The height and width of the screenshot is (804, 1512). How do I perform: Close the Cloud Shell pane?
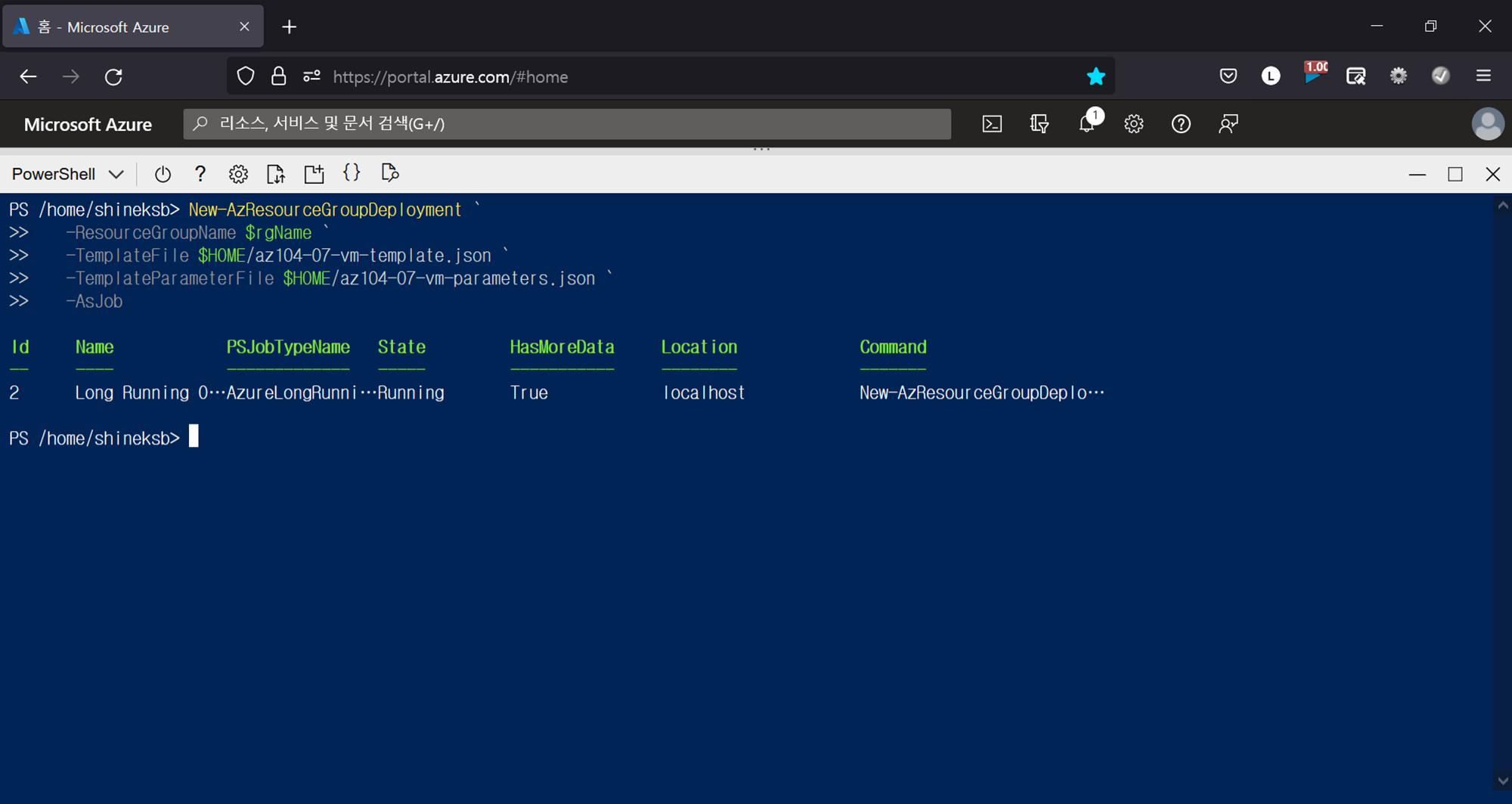point(1493,175)
